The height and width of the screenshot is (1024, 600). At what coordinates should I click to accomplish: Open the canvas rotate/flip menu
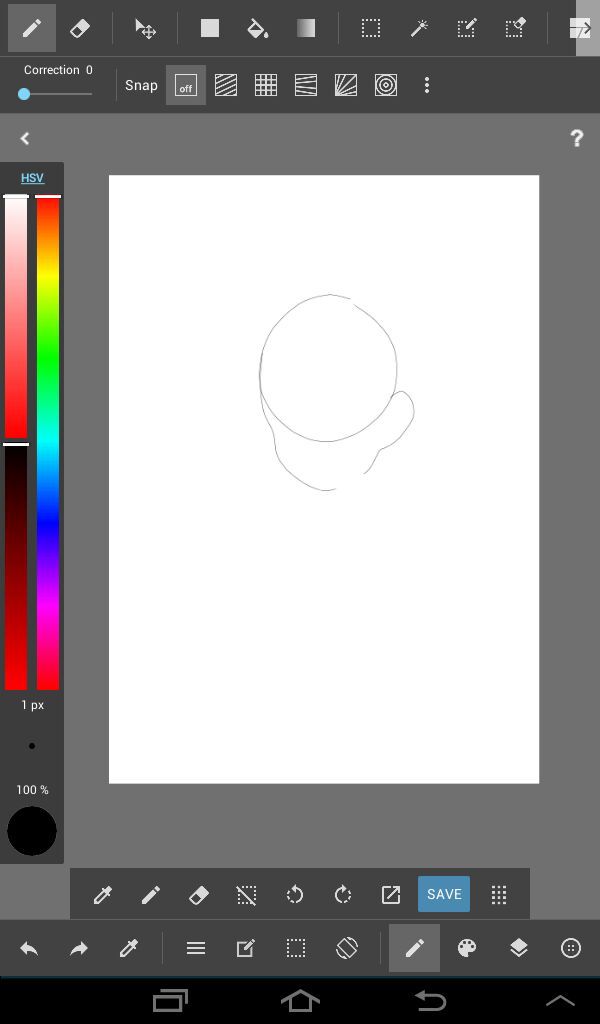pyautogui.click(x=347, y=948)
